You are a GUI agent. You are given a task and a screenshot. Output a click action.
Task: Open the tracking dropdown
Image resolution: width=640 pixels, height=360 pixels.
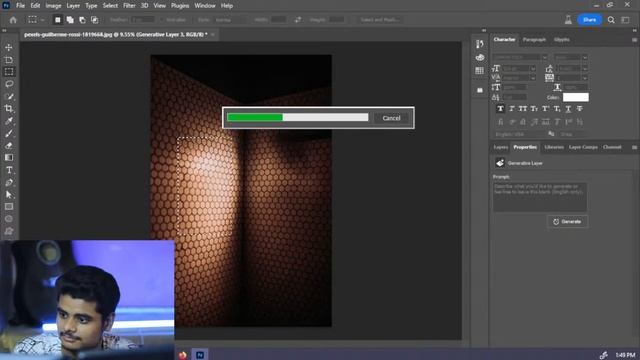tap(585, 78)
